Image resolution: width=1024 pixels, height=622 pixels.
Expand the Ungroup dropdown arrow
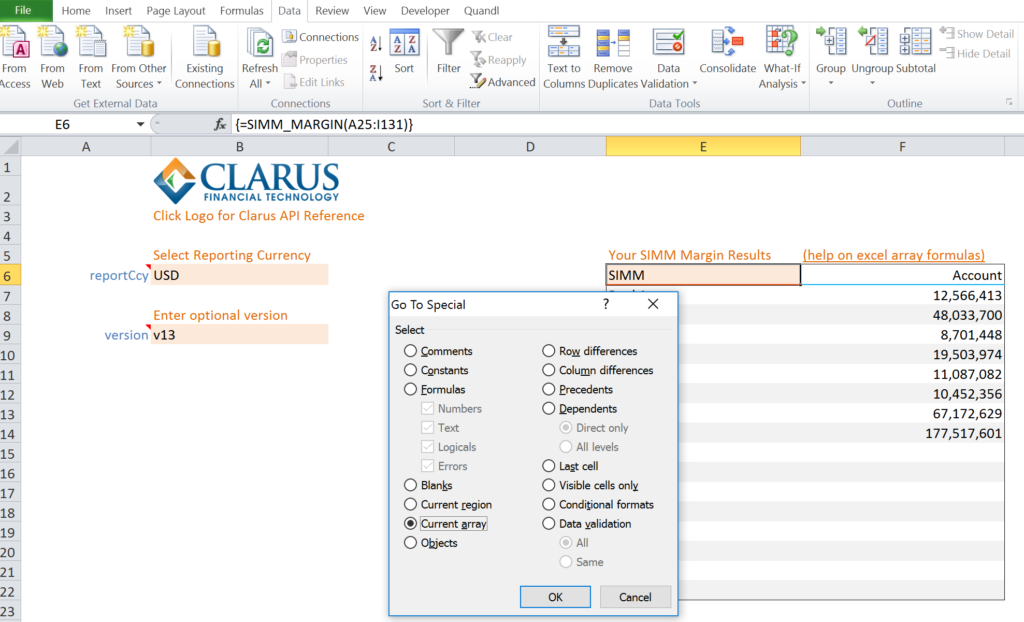point(872,83)
